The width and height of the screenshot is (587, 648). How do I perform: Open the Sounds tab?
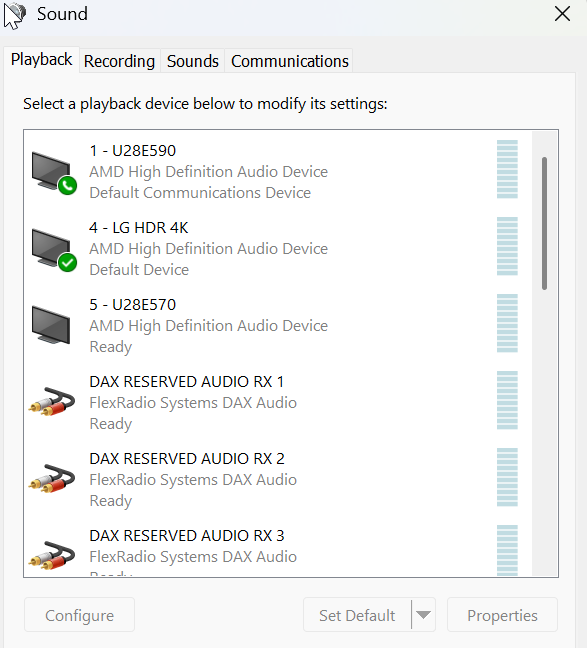193,61
